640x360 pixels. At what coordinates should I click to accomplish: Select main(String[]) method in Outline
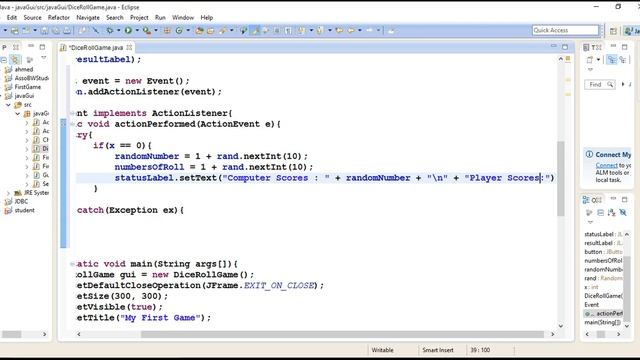tap(602, 322)
